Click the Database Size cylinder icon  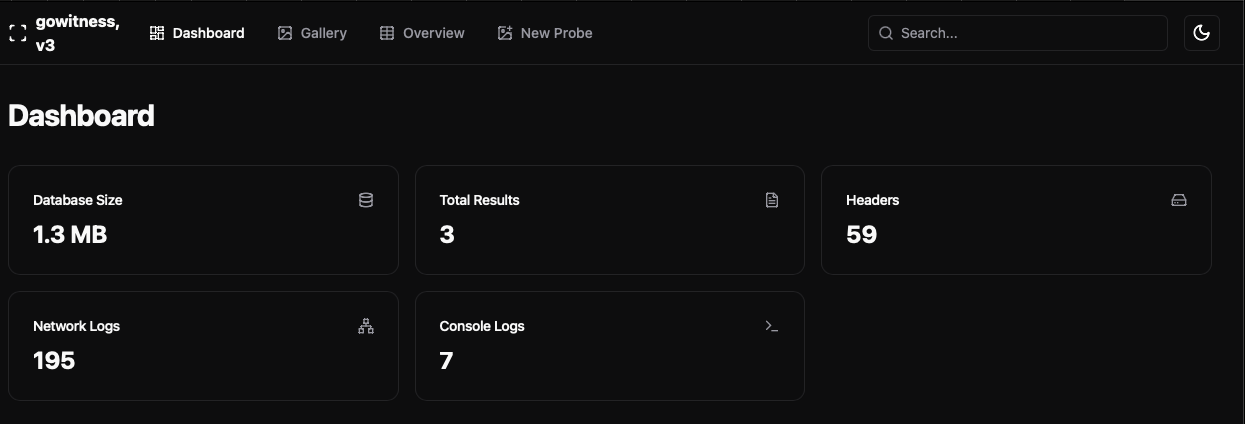pos(366,200)
